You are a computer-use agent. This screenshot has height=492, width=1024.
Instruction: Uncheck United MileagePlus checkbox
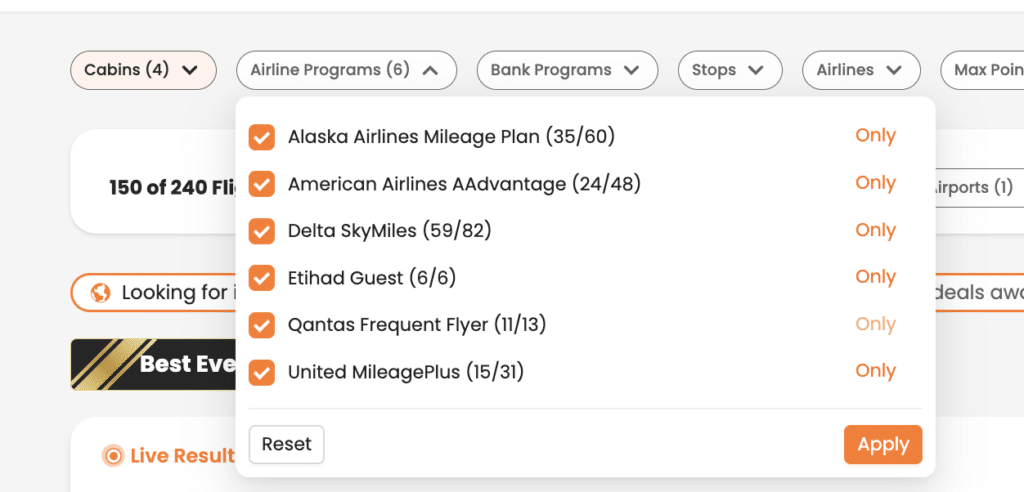pyautogui.click(x=261, y=372)
